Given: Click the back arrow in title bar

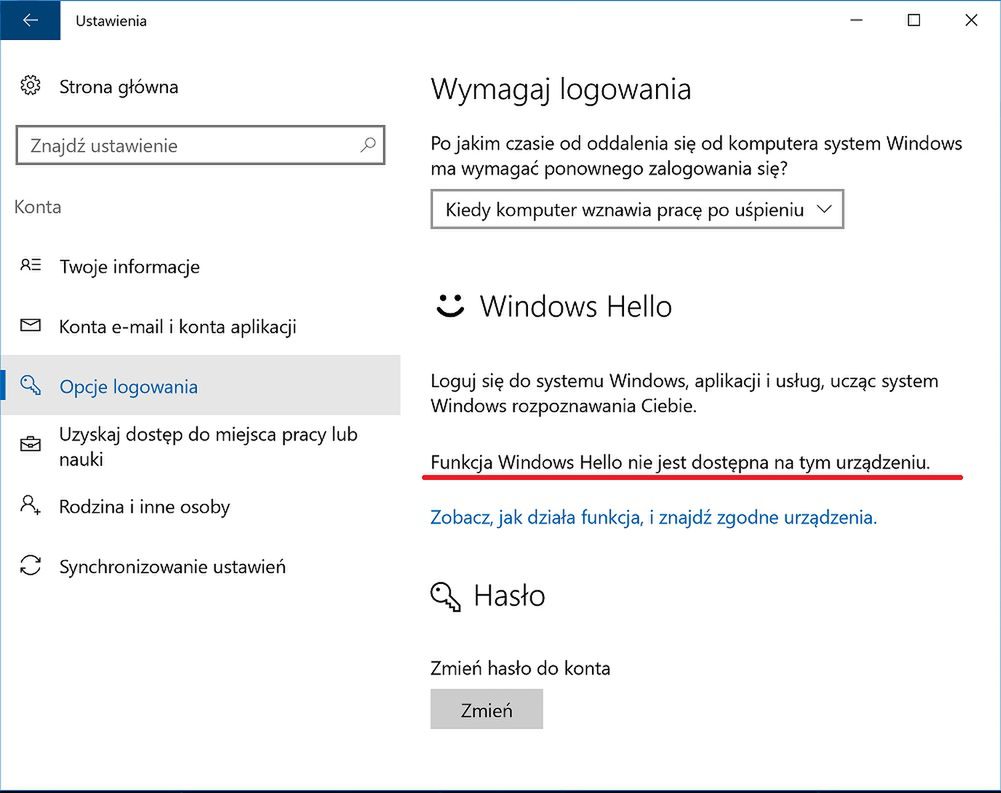Looking at the screenshot, I should (x=30, y=20).
